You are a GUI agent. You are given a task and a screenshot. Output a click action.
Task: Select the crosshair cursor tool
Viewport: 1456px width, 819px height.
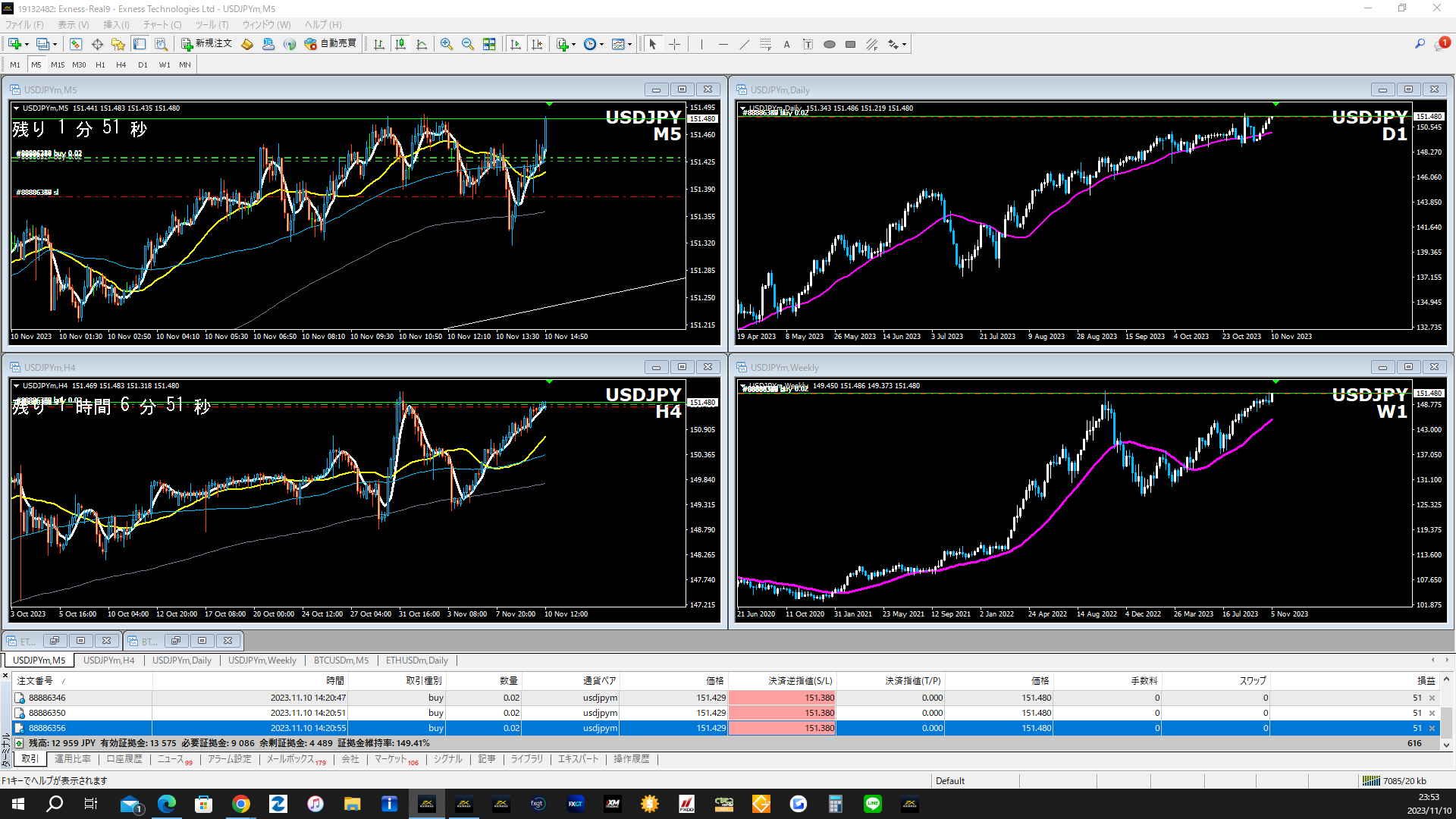[x=674, y=44]
